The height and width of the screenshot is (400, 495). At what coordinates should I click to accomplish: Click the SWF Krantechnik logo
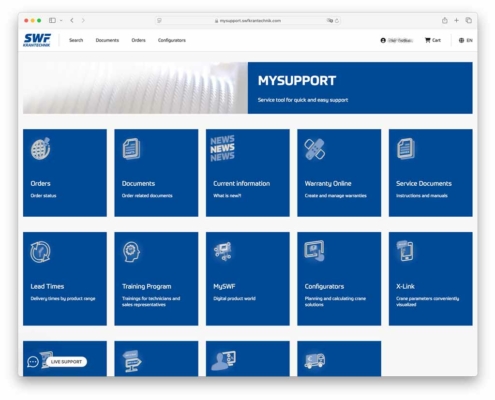point(37,40)
